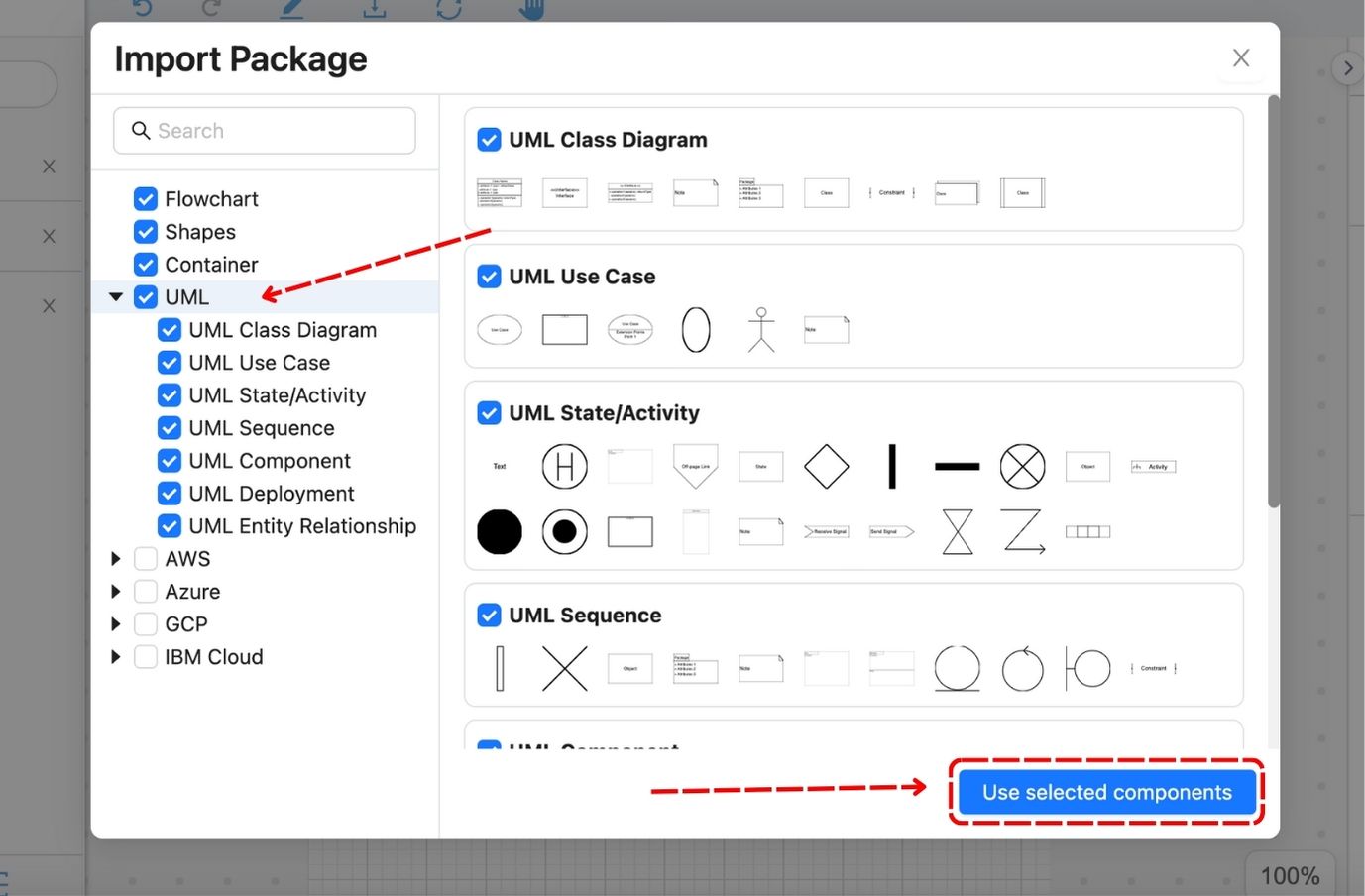
Task: Select the State shape in UML State/Activity
Action: pos(760,466)
